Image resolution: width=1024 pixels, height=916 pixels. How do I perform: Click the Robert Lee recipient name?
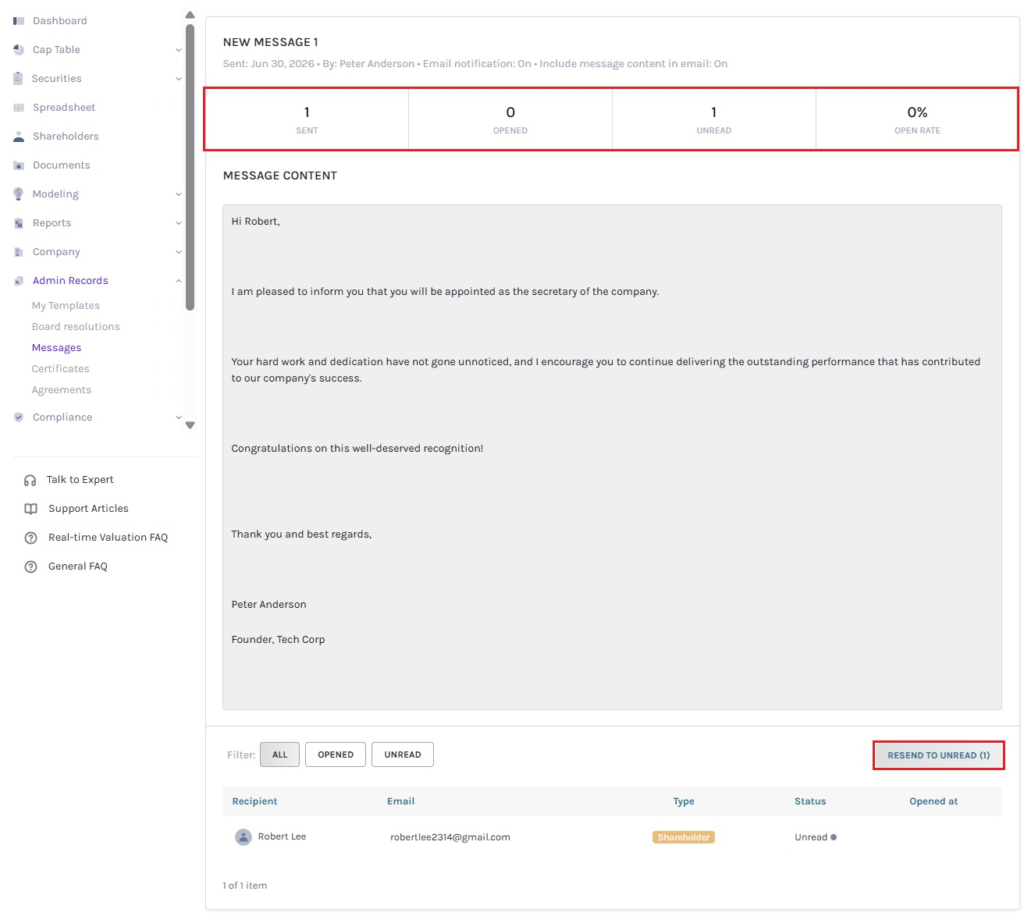click(x=281, y=836)
